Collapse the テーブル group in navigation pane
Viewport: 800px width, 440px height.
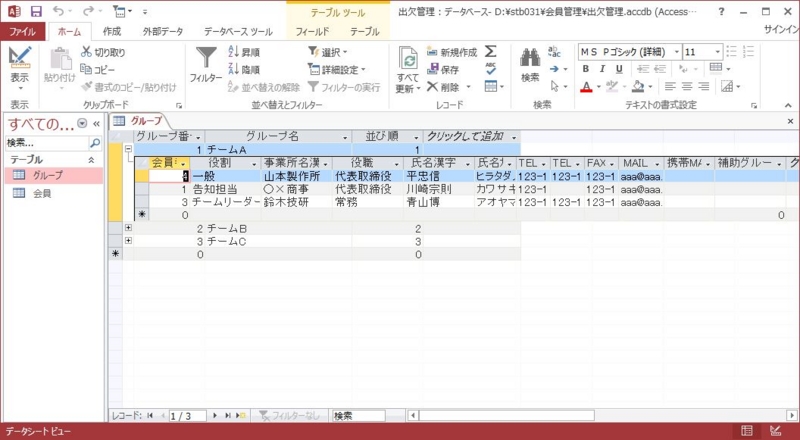click(91, 160)
